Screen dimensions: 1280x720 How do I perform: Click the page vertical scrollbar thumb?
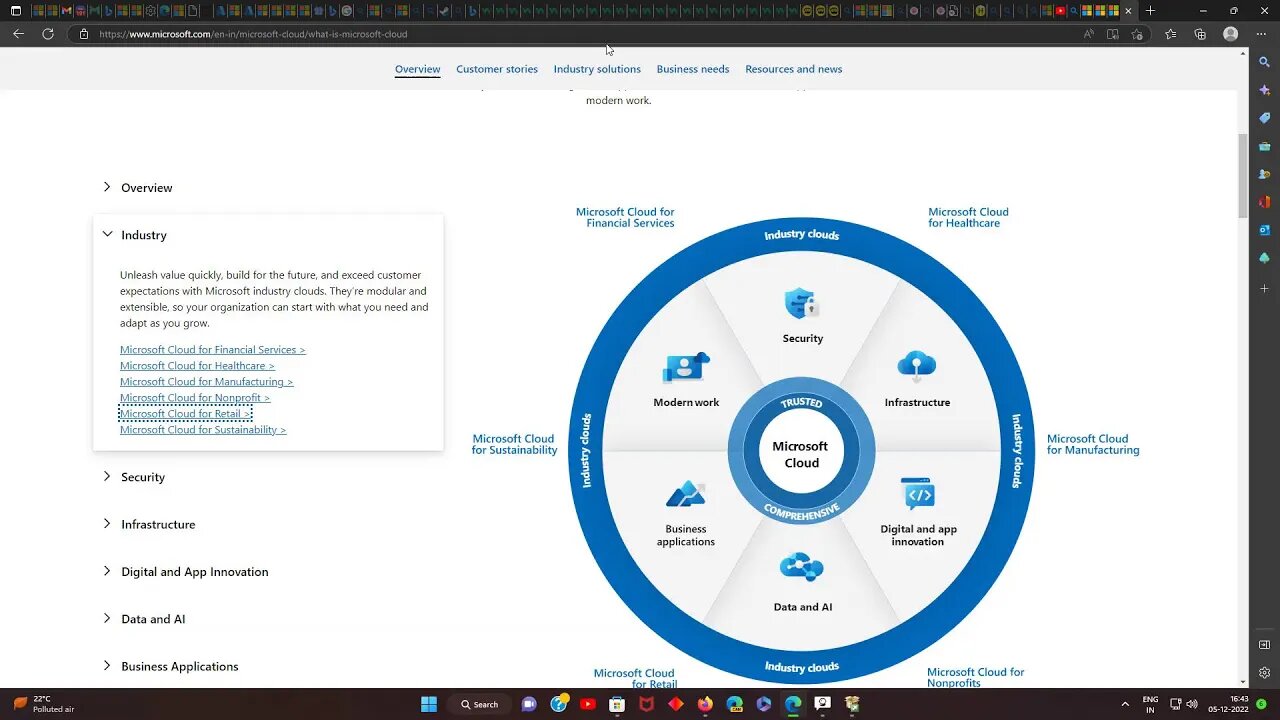coord(1243,175)
